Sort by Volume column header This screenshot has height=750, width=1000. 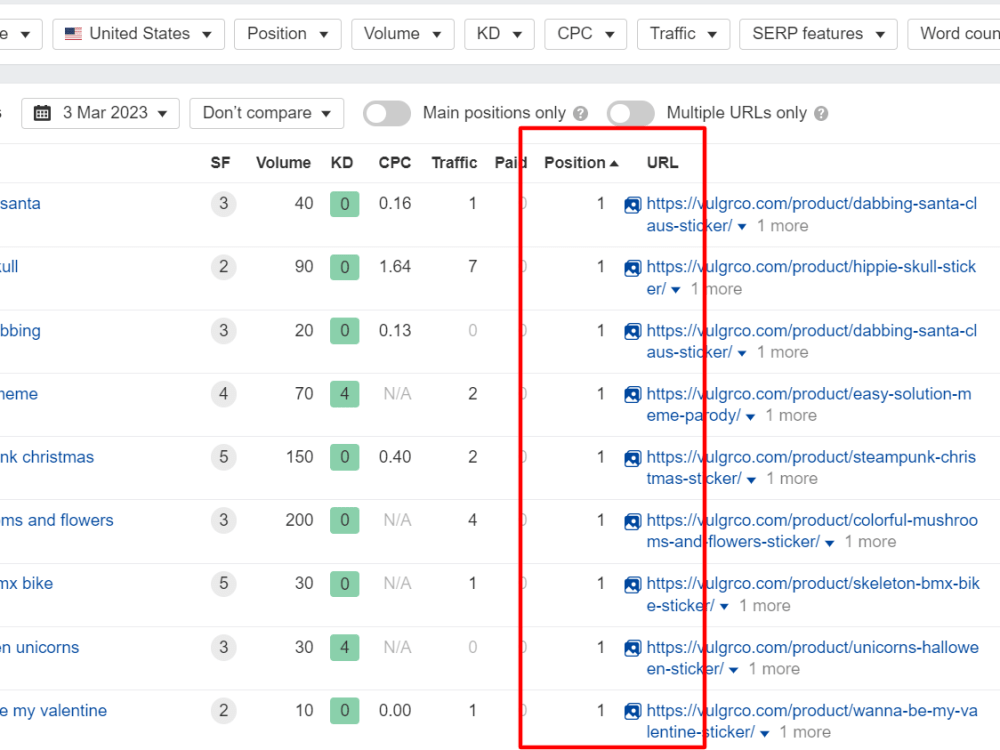[x=283, y=163]
